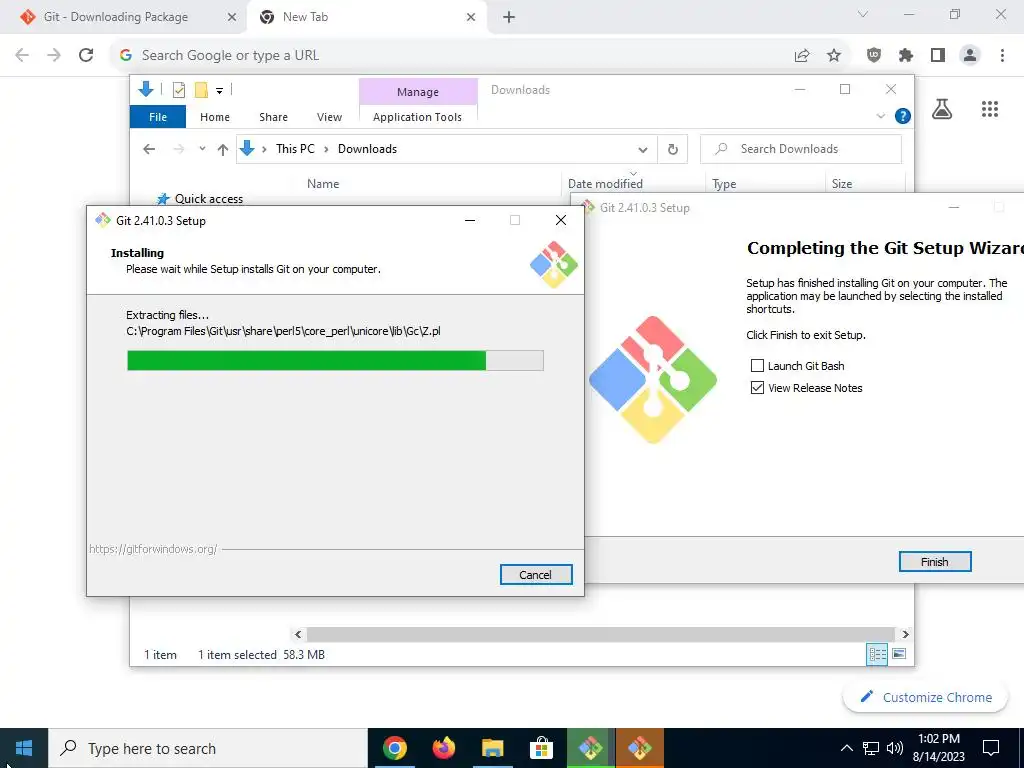Enable the Launch Git Bash checkbox
Image resolution: width=1024 pixels, height=768 pixels.
[757, 366]
